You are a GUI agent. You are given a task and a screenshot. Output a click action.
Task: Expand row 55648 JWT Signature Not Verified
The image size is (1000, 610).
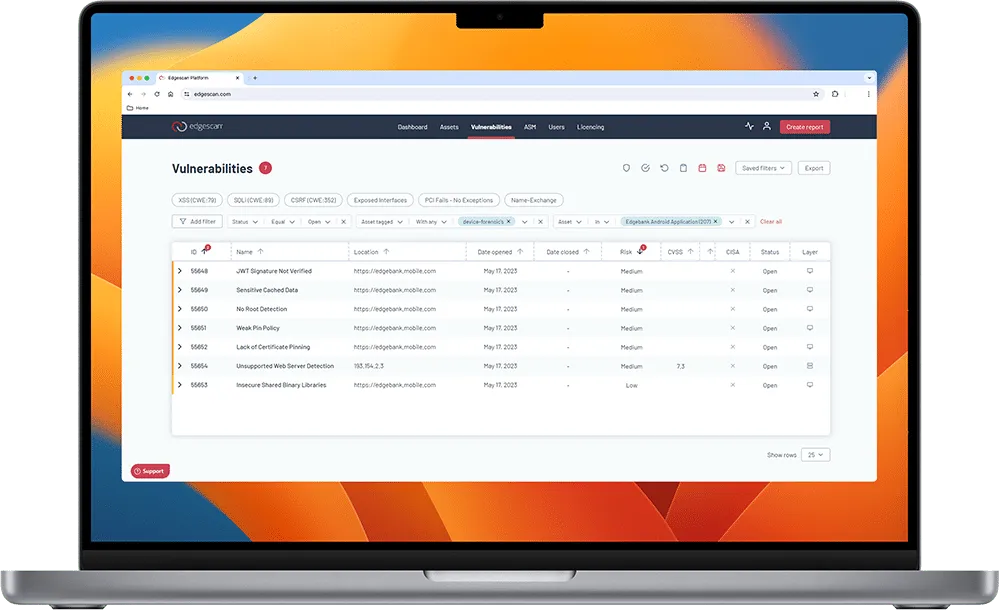pos(180,271)
